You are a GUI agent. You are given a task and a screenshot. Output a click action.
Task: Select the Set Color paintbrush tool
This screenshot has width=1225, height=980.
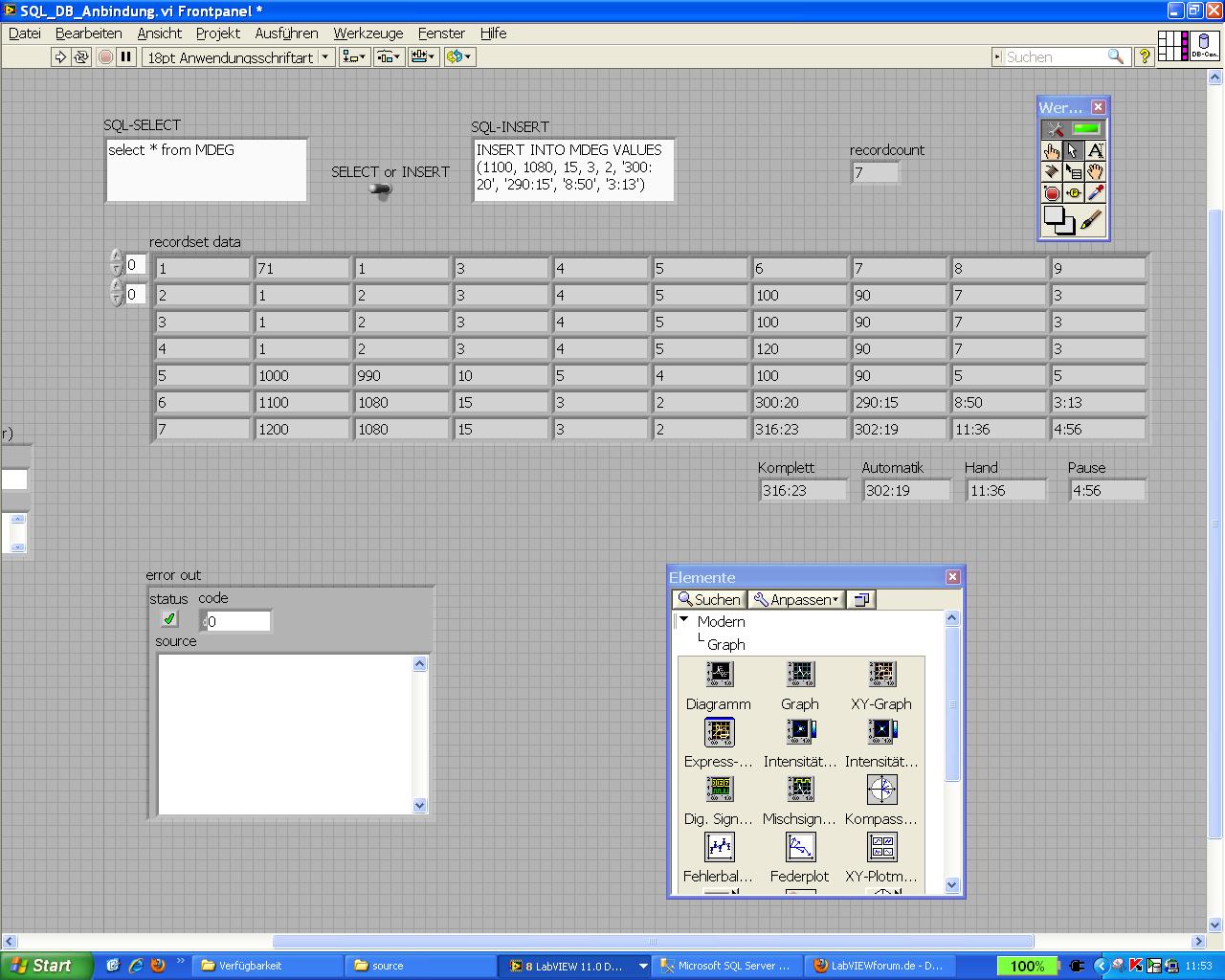tap(1093, 221)
